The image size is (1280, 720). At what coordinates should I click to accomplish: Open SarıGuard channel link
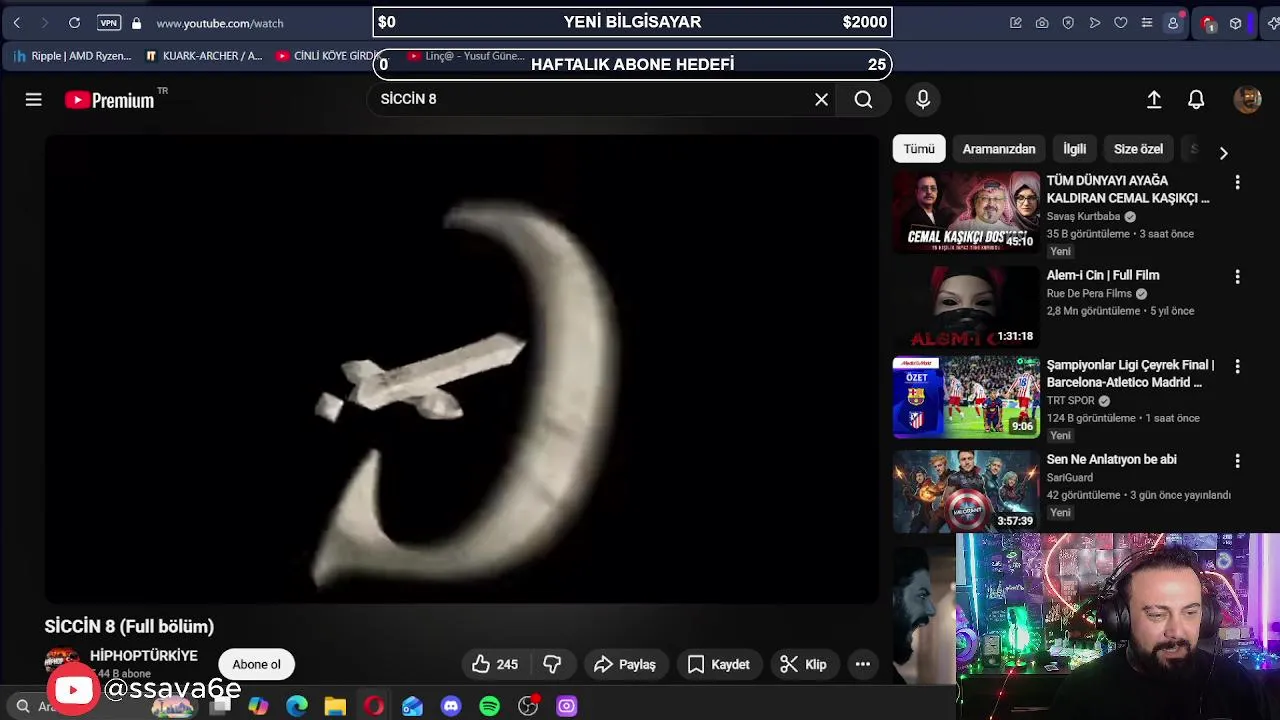[1069, 477]
